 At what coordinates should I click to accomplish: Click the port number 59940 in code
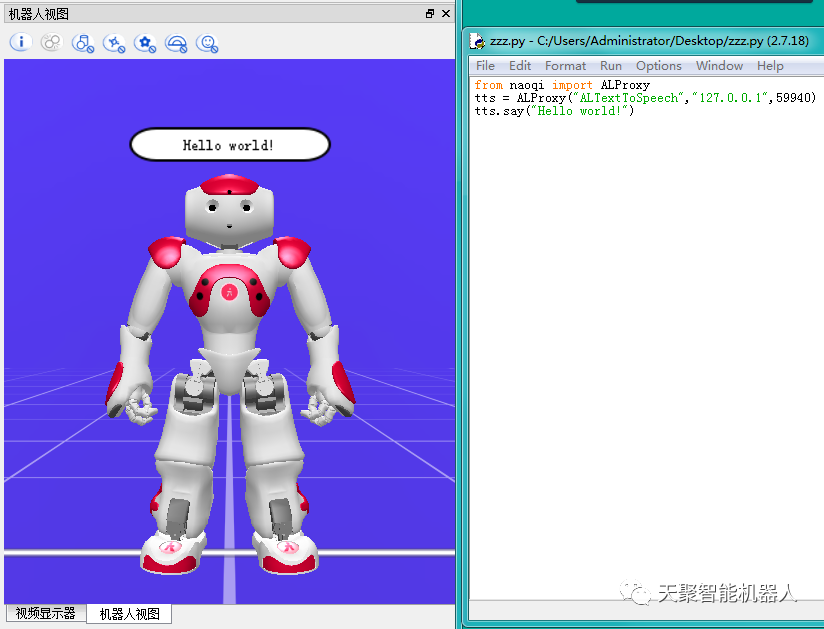point(793,98)
